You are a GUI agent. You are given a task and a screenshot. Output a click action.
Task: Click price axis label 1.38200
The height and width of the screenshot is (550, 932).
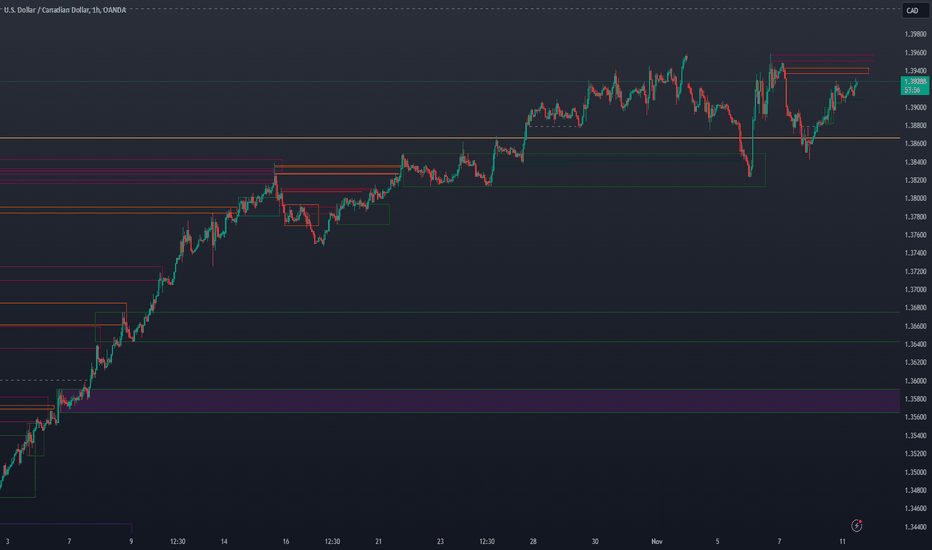tap(915, 180)
